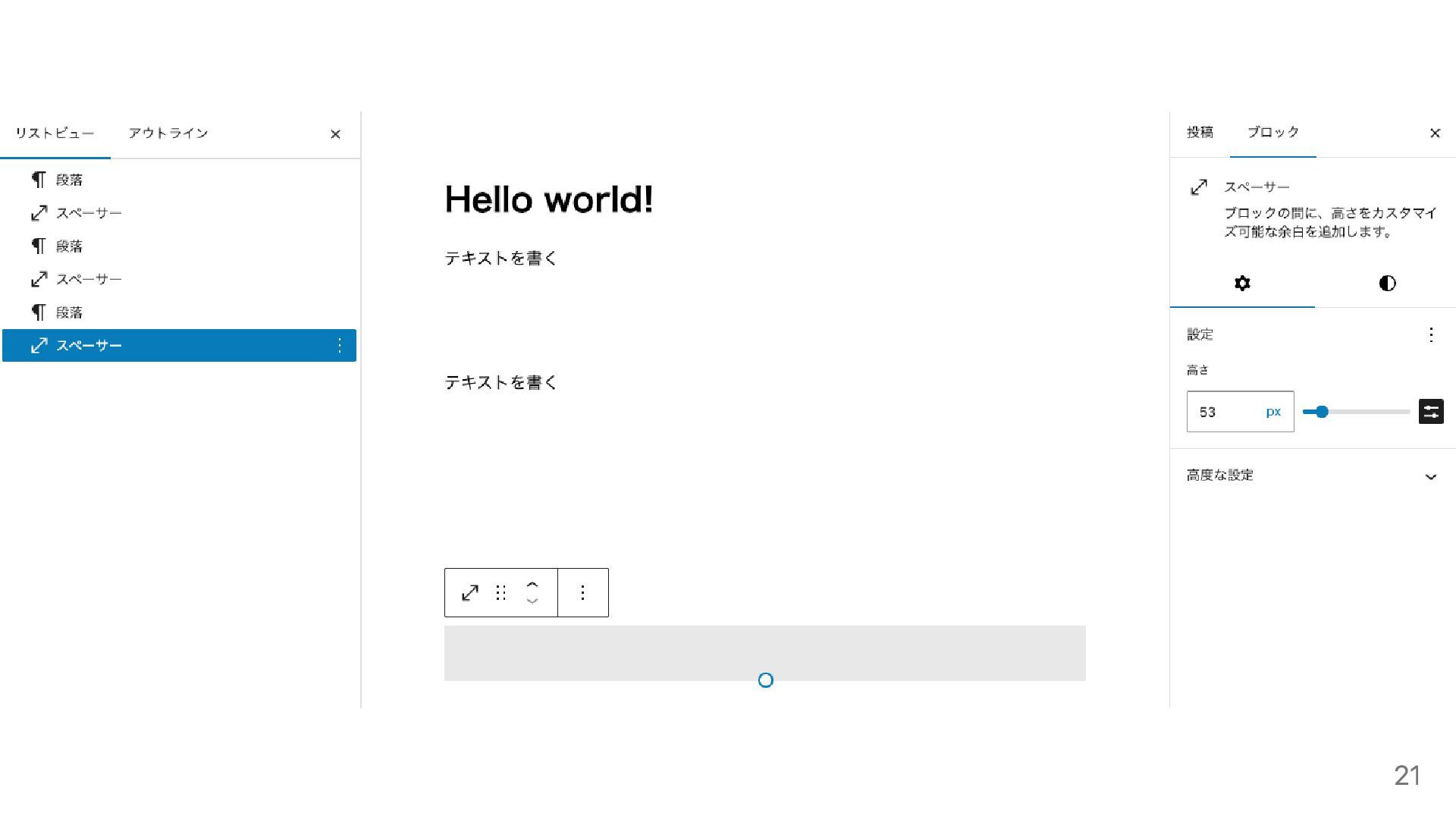Open options for the selected スペーサー list item
Image resolution: width=1456 pixels, height=819 pixels.
[339, 346]
